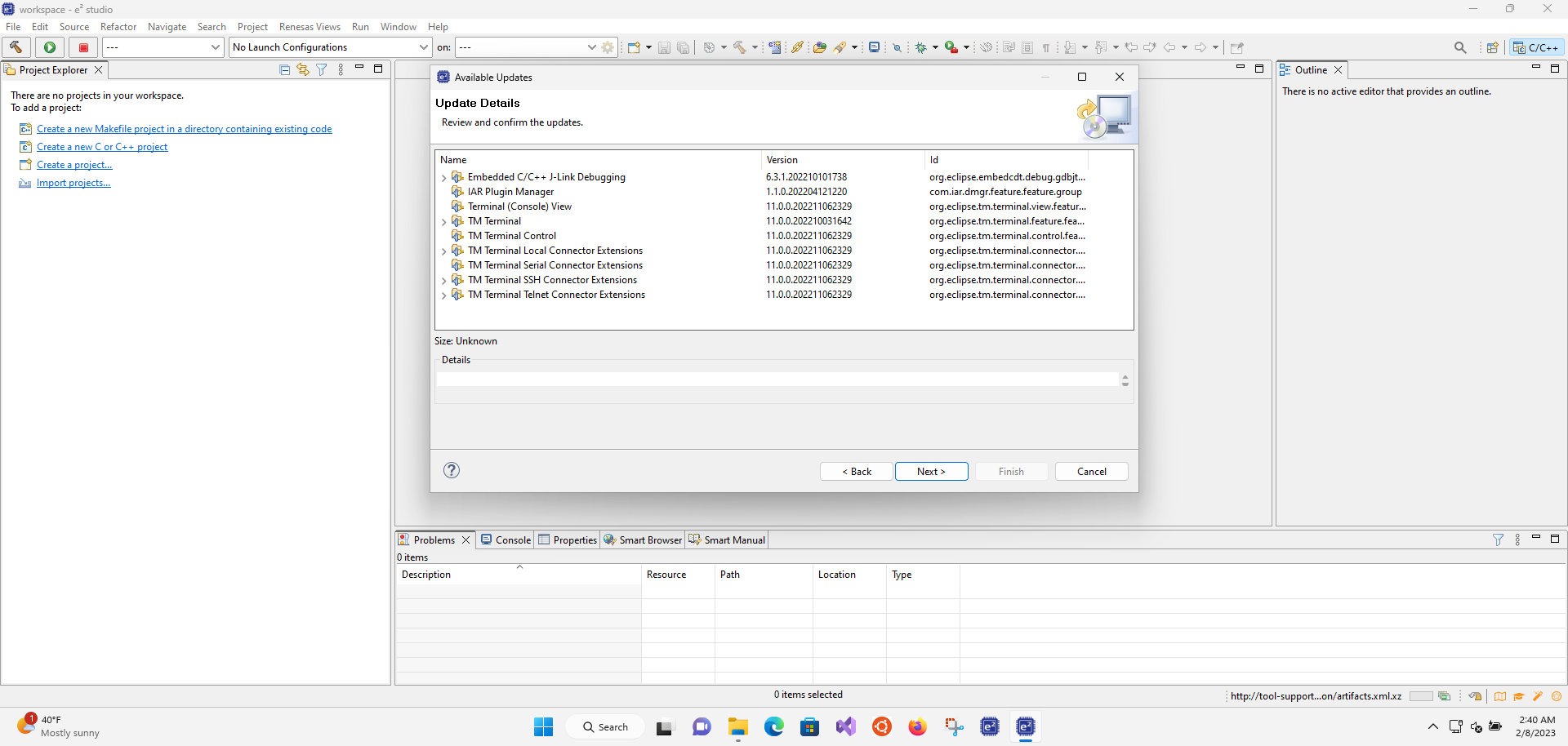
Task: Click the 'Import projects...' link
Action: (73, 183)
